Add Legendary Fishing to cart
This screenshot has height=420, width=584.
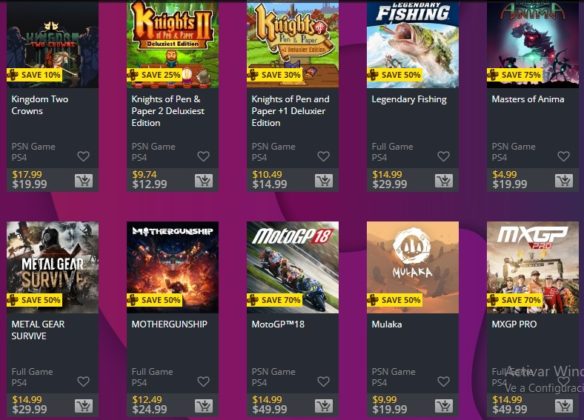(x=444, y=181)
